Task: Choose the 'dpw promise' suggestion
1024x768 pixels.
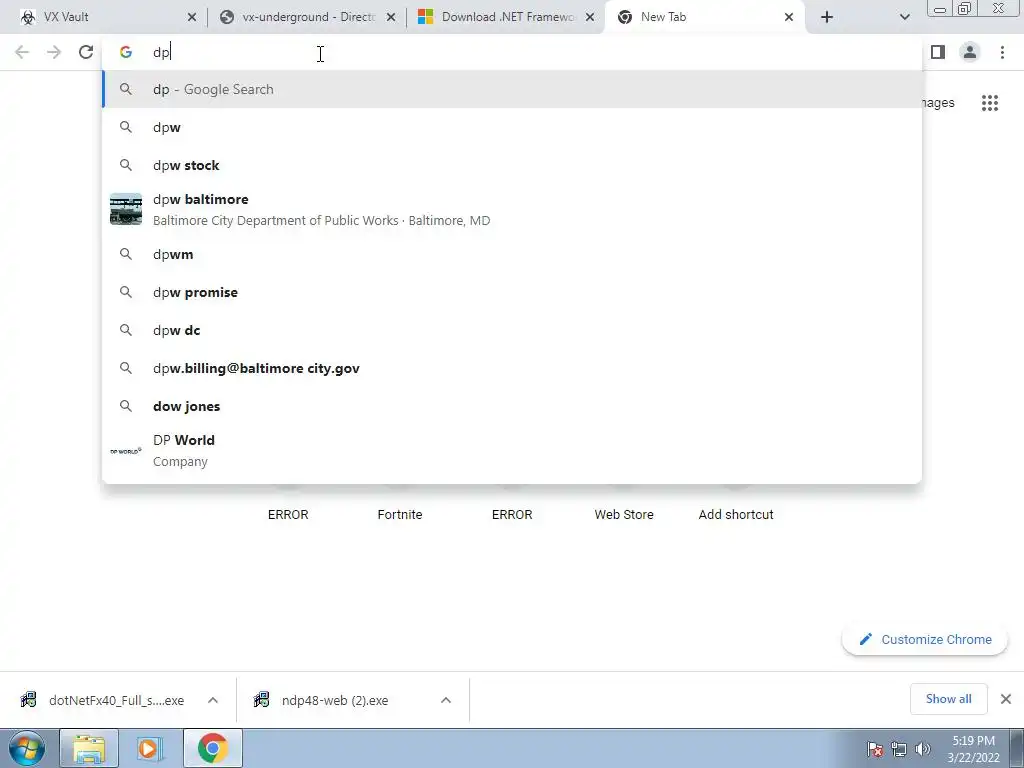Action: pyautogui.click(x=512, y=292)
